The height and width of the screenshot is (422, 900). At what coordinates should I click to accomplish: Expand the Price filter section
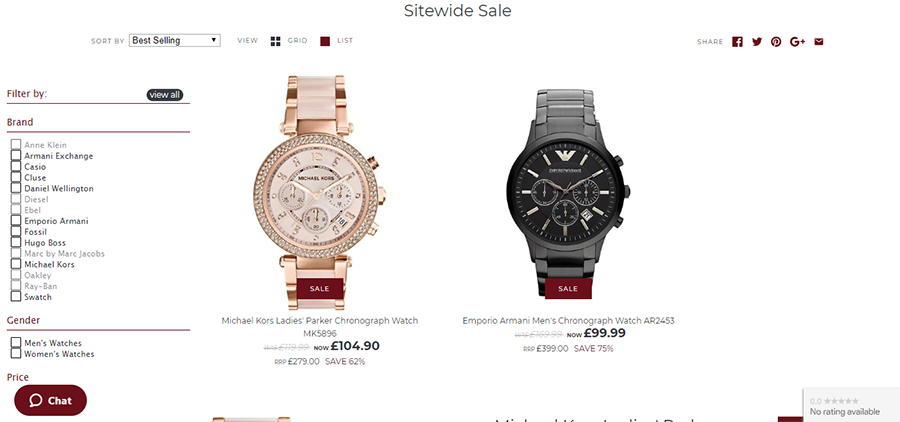click(18, 377)
